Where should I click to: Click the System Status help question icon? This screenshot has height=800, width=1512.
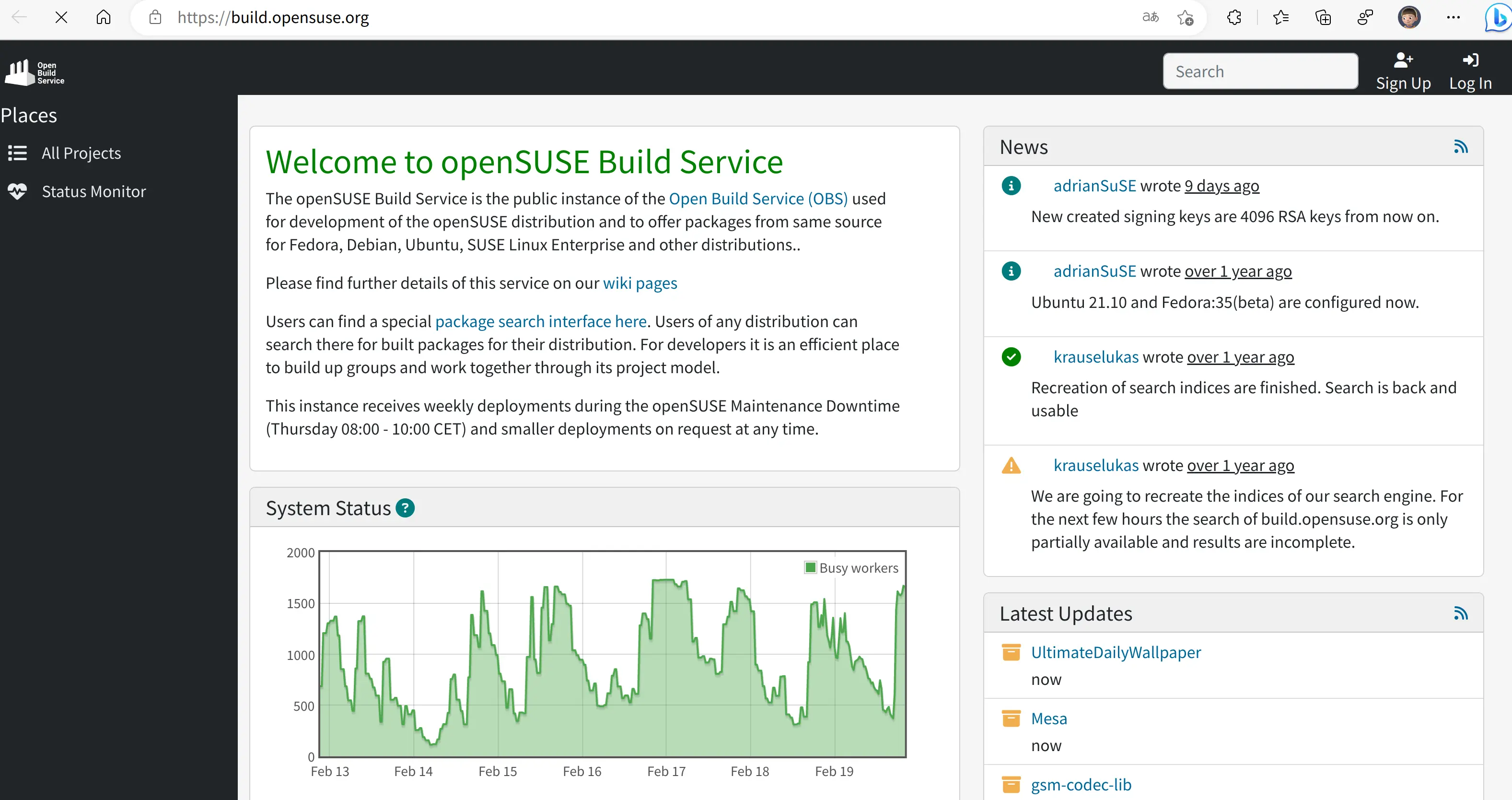coord(405,508)
